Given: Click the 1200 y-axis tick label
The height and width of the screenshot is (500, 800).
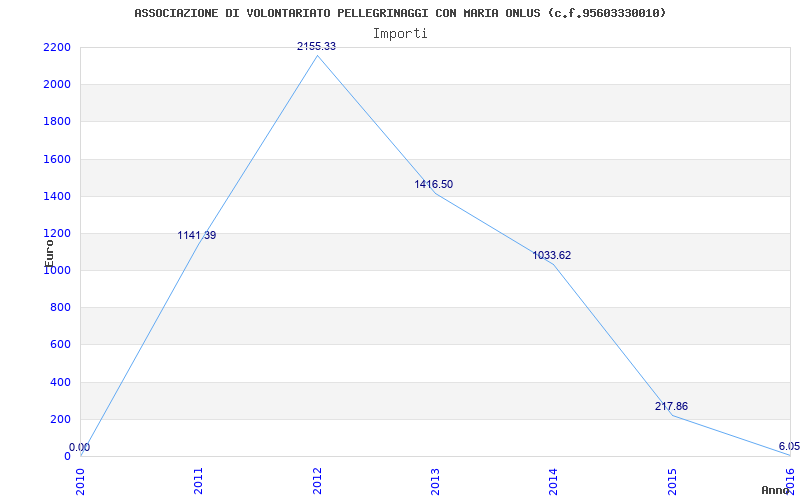Looking at the screenshot, I should (x=57, y=234).
